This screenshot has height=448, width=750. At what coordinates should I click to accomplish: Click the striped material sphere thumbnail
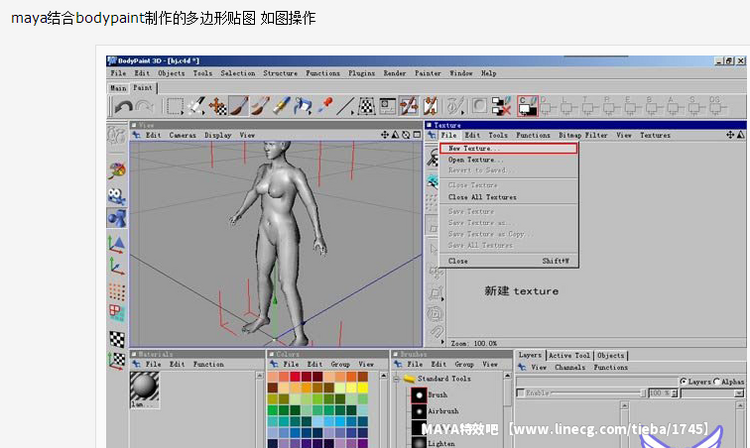(144, 387)
